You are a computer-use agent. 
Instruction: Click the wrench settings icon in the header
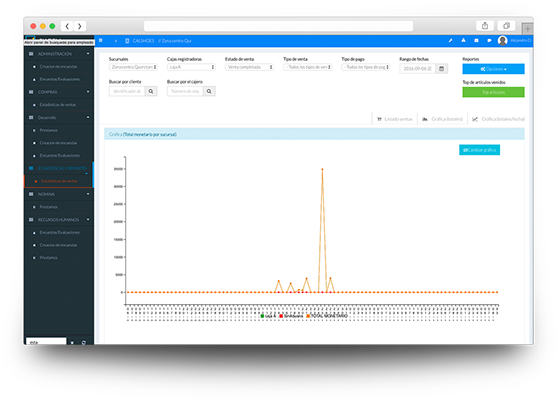(450, 40)
